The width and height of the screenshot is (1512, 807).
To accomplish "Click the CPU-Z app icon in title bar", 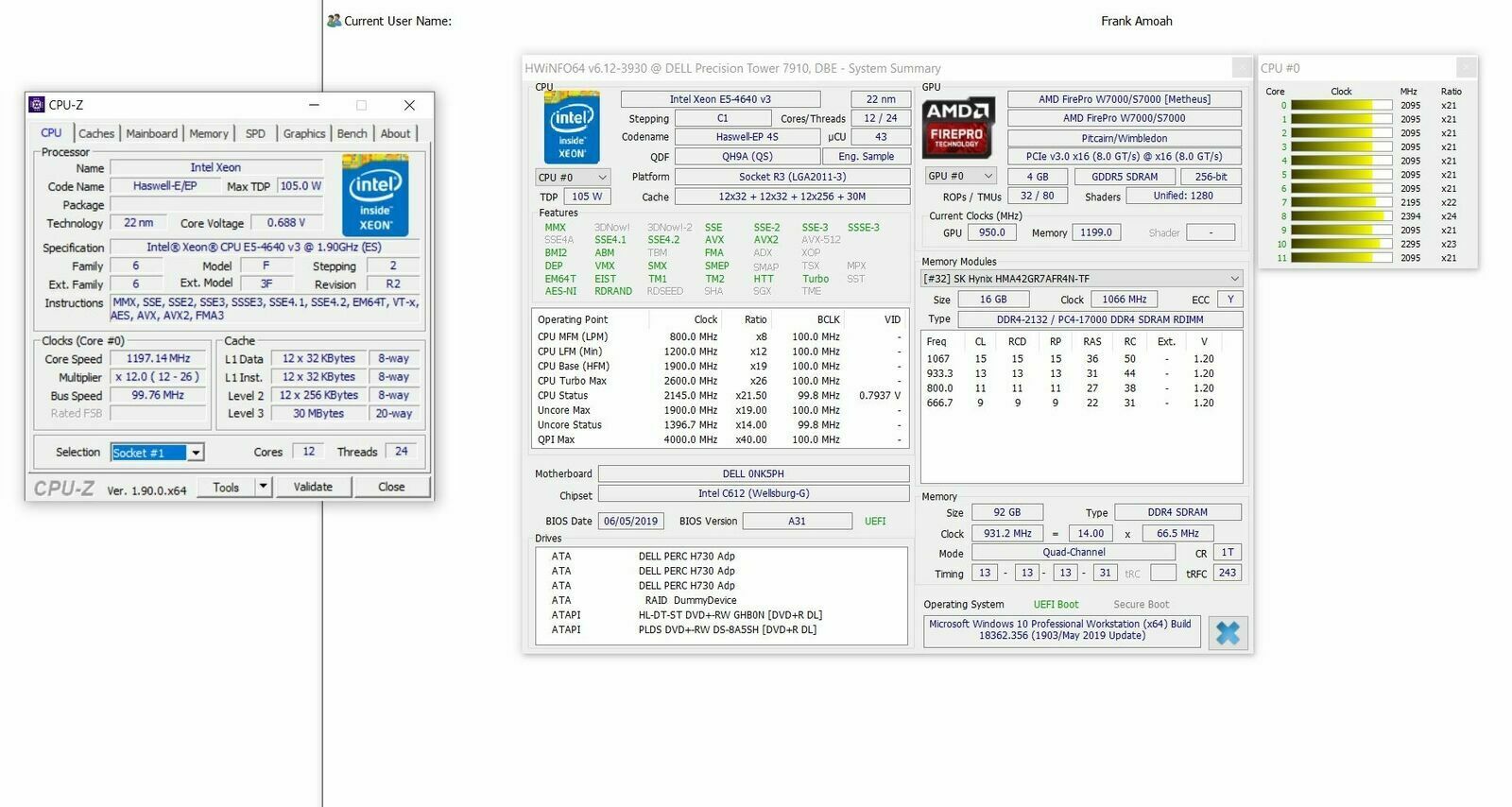I will pos(37,105).
